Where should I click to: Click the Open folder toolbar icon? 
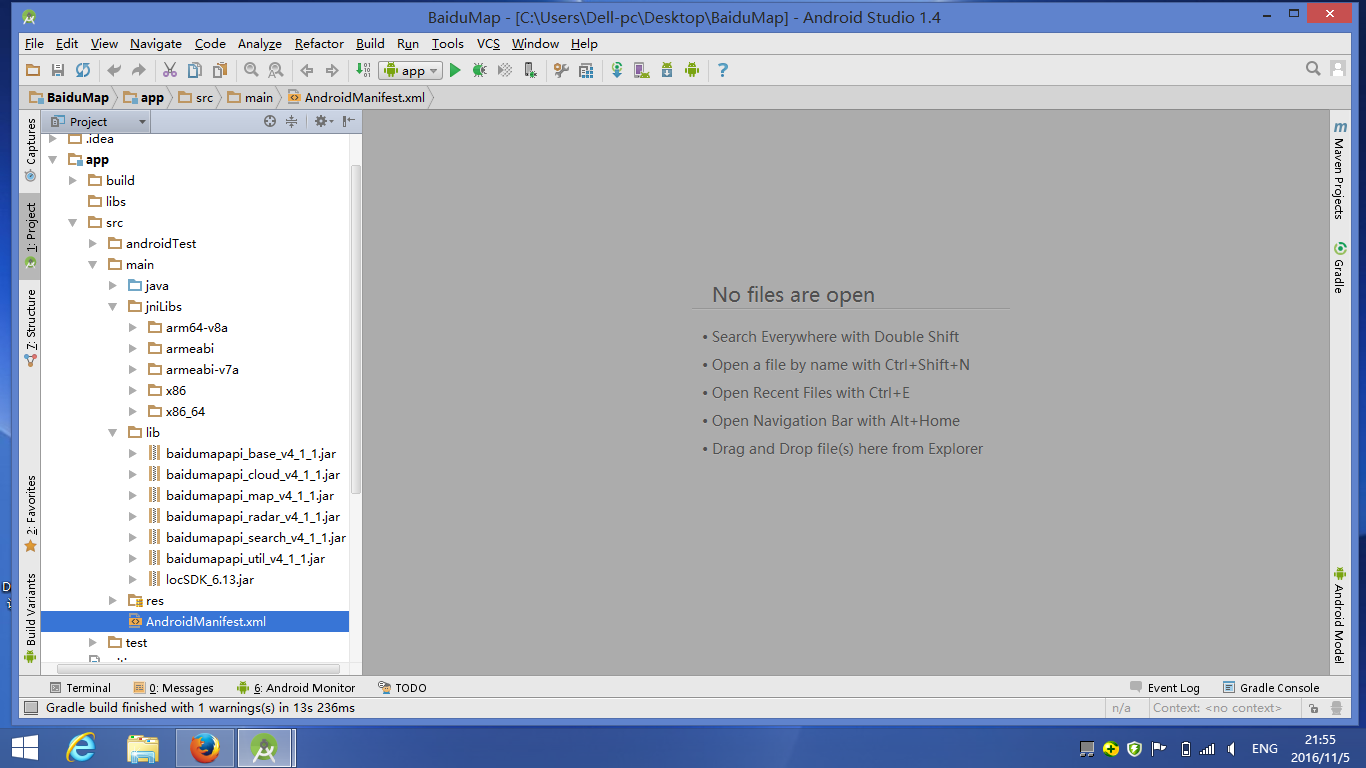coord(33,70)
